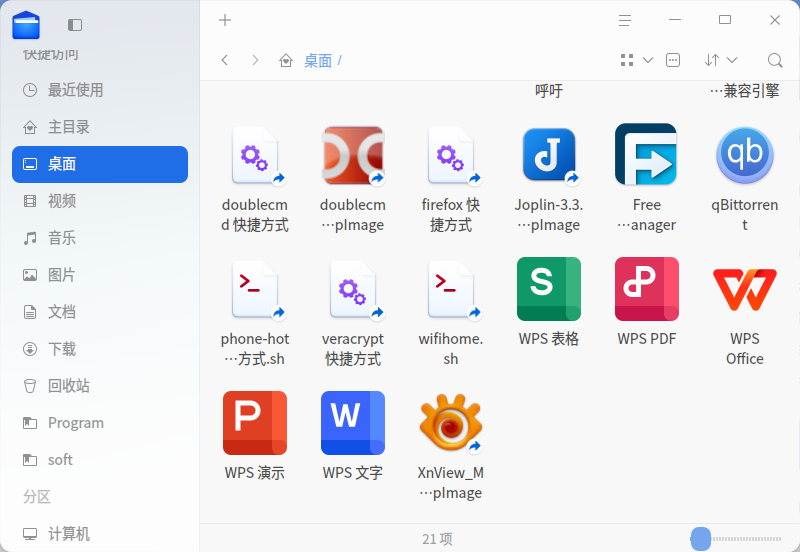The height and width of the screenshot is (552, 800).
Task: Select the doublecmd AppImage red icon
Action: [353, 156]
